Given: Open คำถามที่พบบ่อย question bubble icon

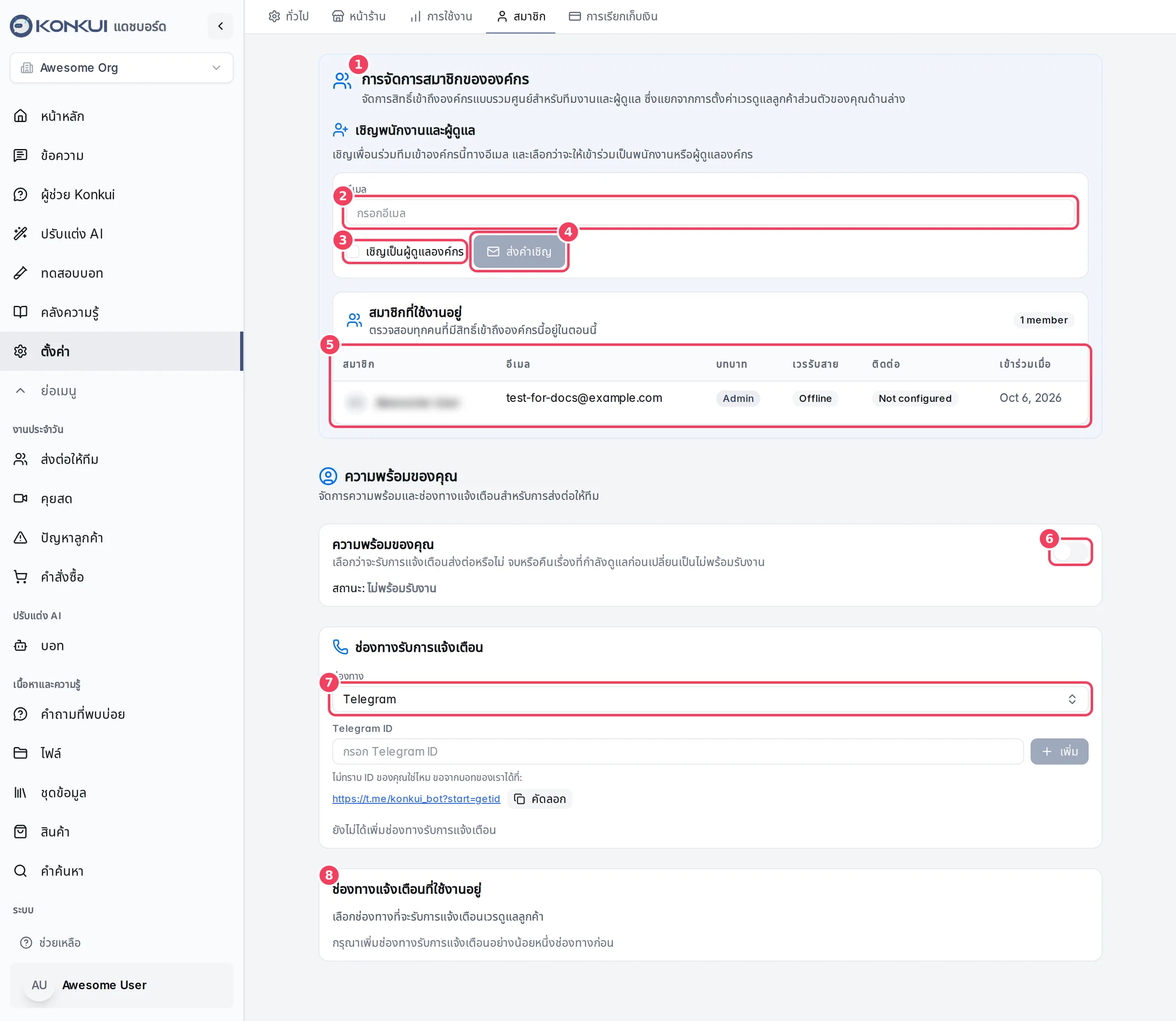Looking at the screenshot, I should coord(21,714).
